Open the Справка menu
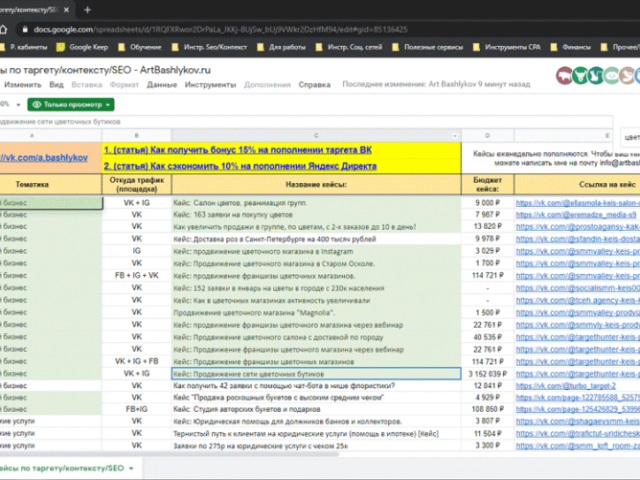Image resolution: width=640 pixels, height=480 pixels. 314,84
